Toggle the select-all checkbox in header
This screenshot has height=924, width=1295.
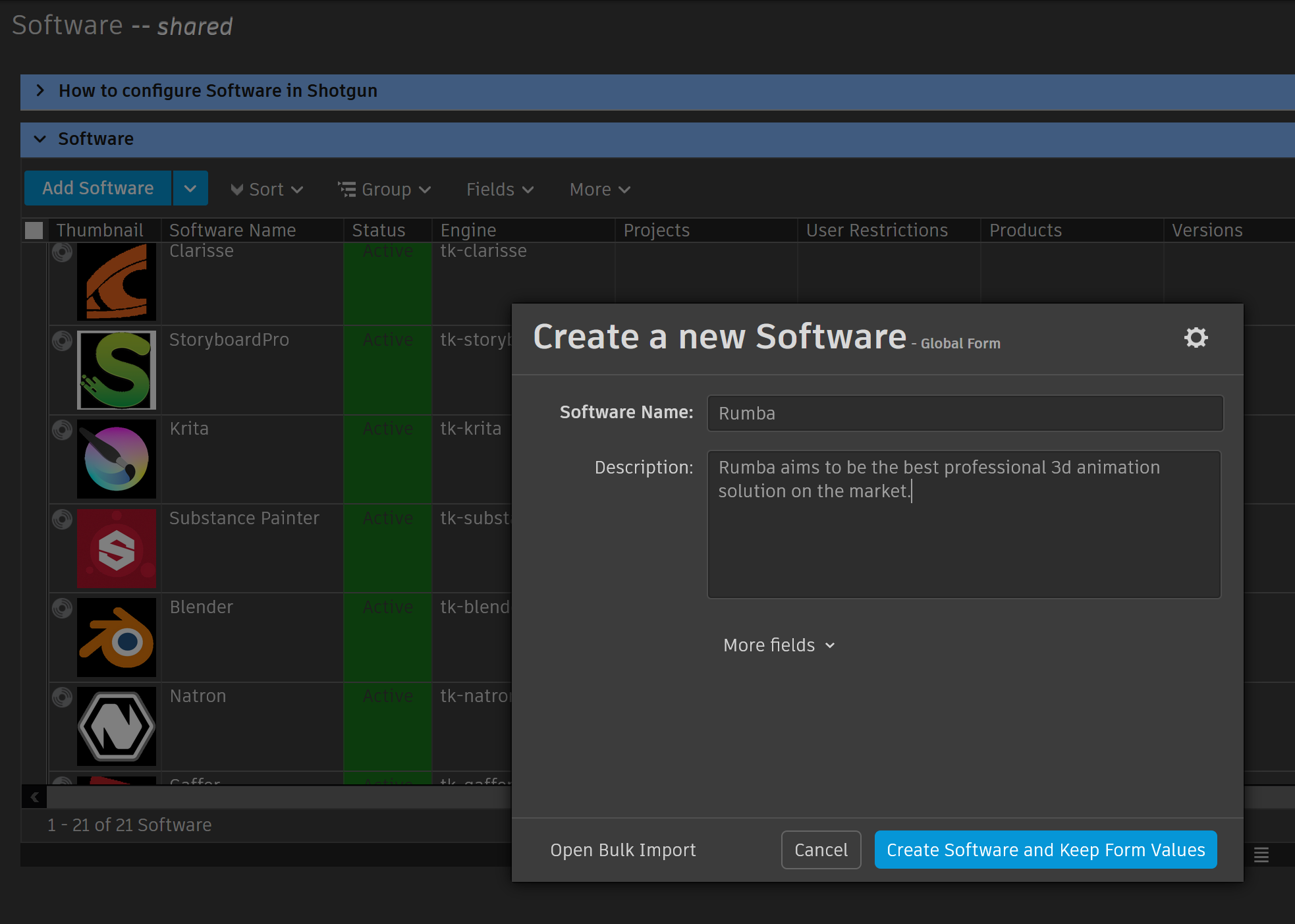pyautogui.click(x=34, y=231)
